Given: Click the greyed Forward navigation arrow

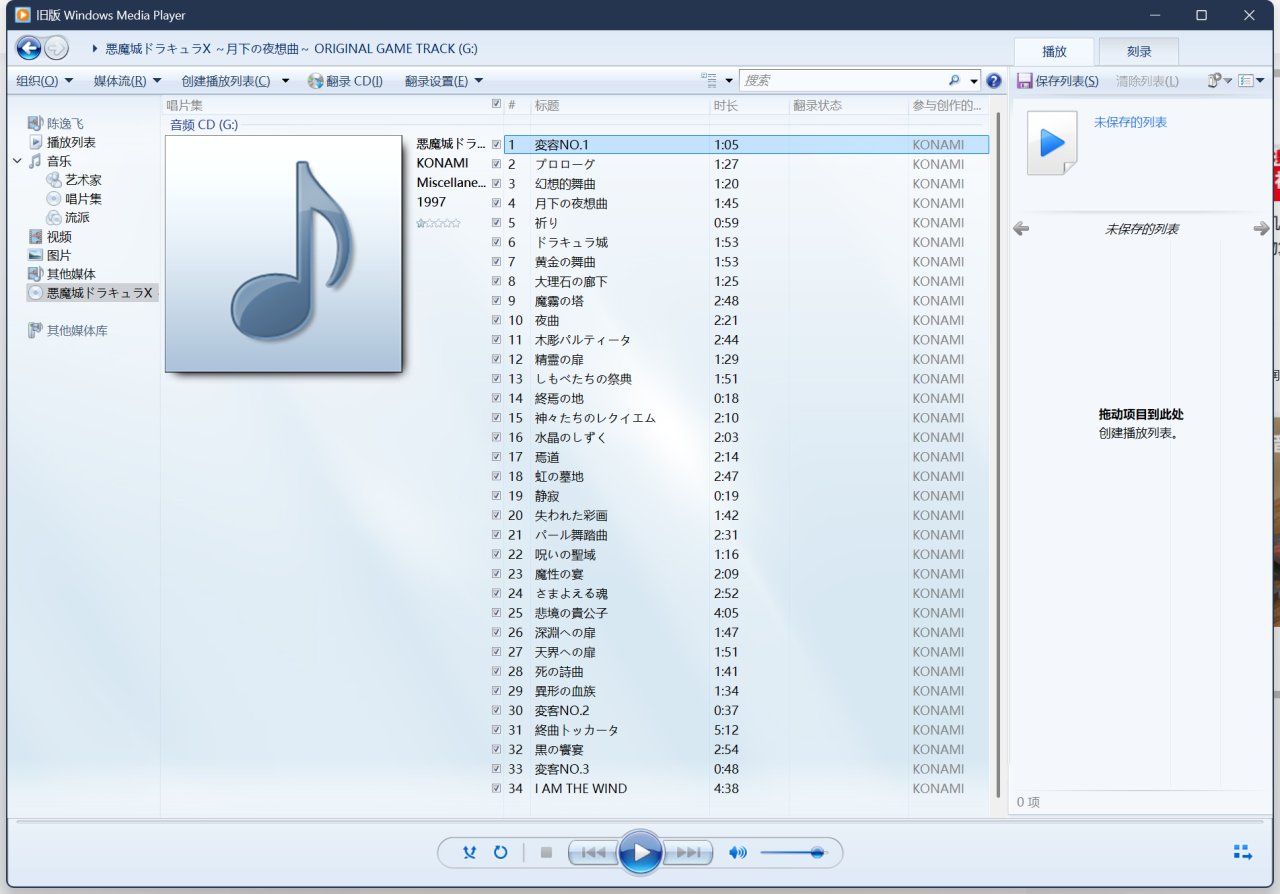Looking at the screenshot, I should pyautogui.click(x=57, y=47).
